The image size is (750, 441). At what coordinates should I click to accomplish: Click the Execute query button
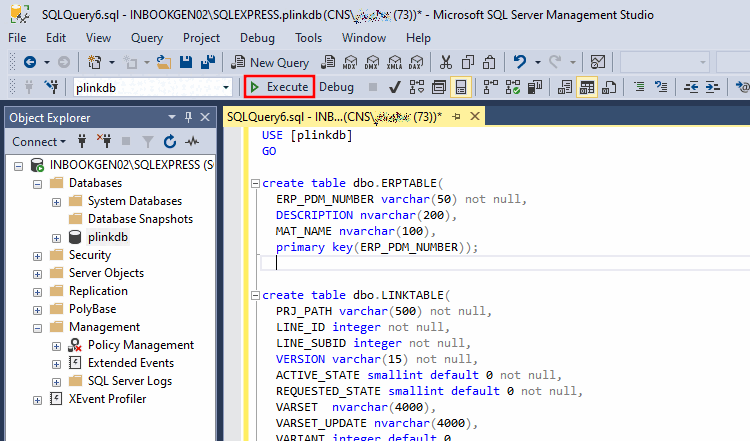(x=279, y=87)
